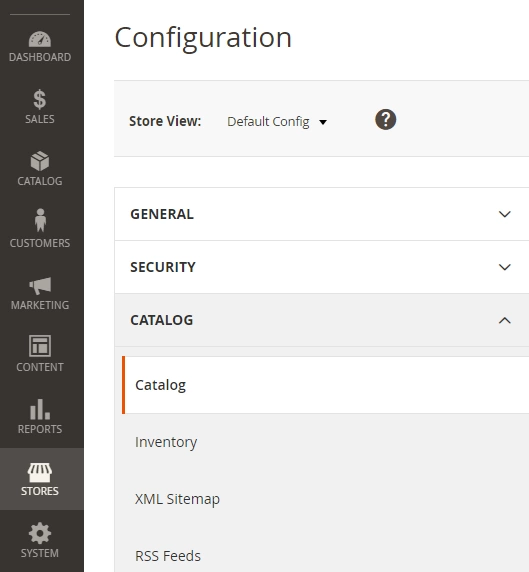Image resolution: width=529 pixels, height=572 pixels.
Task: Select the XML Sitemap configuration tab
Action: [325, 499]
